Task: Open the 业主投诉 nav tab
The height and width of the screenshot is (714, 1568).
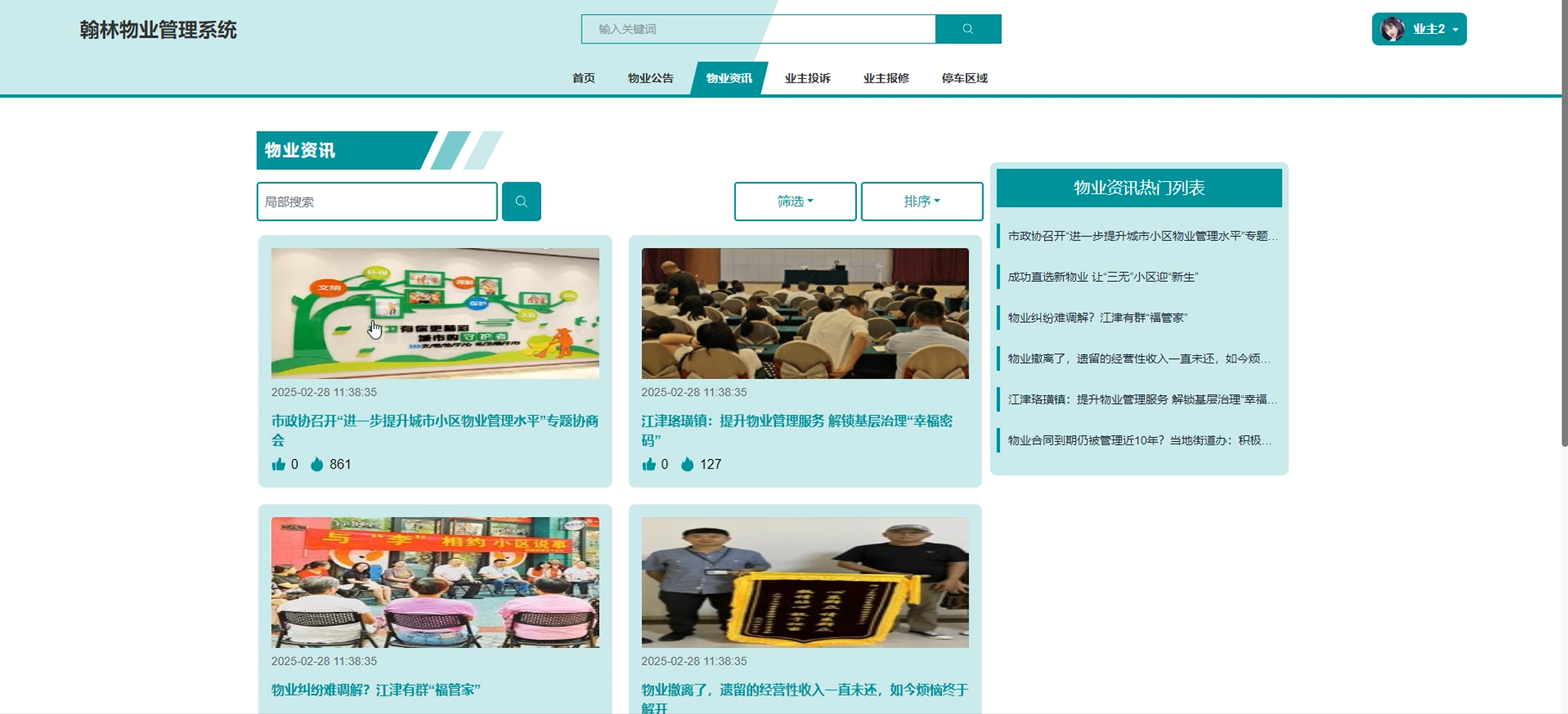Action: [x=807, y=78]
